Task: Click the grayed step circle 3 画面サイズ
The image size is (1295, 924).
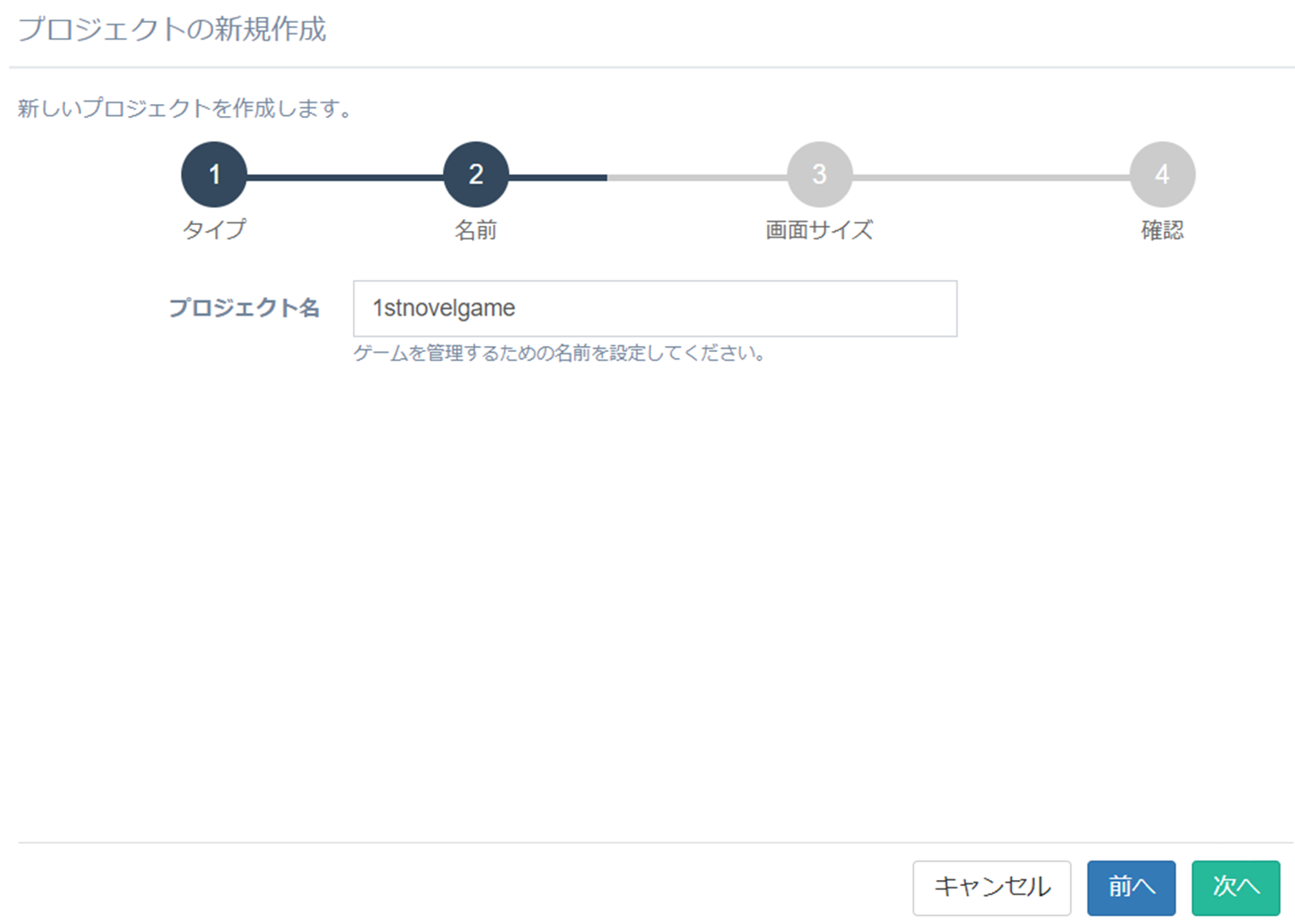Action: pyautogui.click(x=818, y=173)
